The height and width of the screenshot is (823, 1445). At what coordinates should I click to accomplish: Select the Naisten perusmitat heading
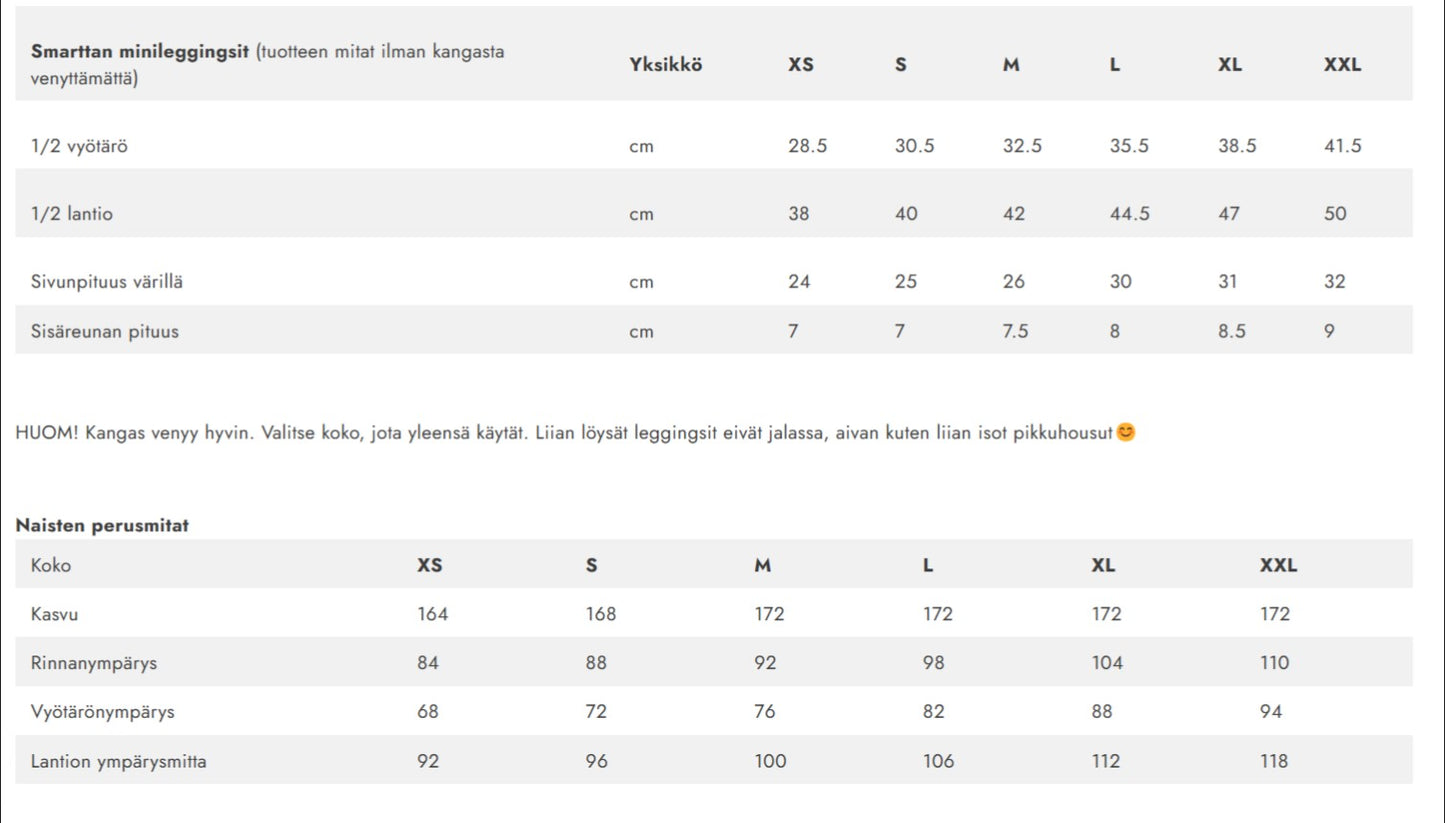(102, 525)
